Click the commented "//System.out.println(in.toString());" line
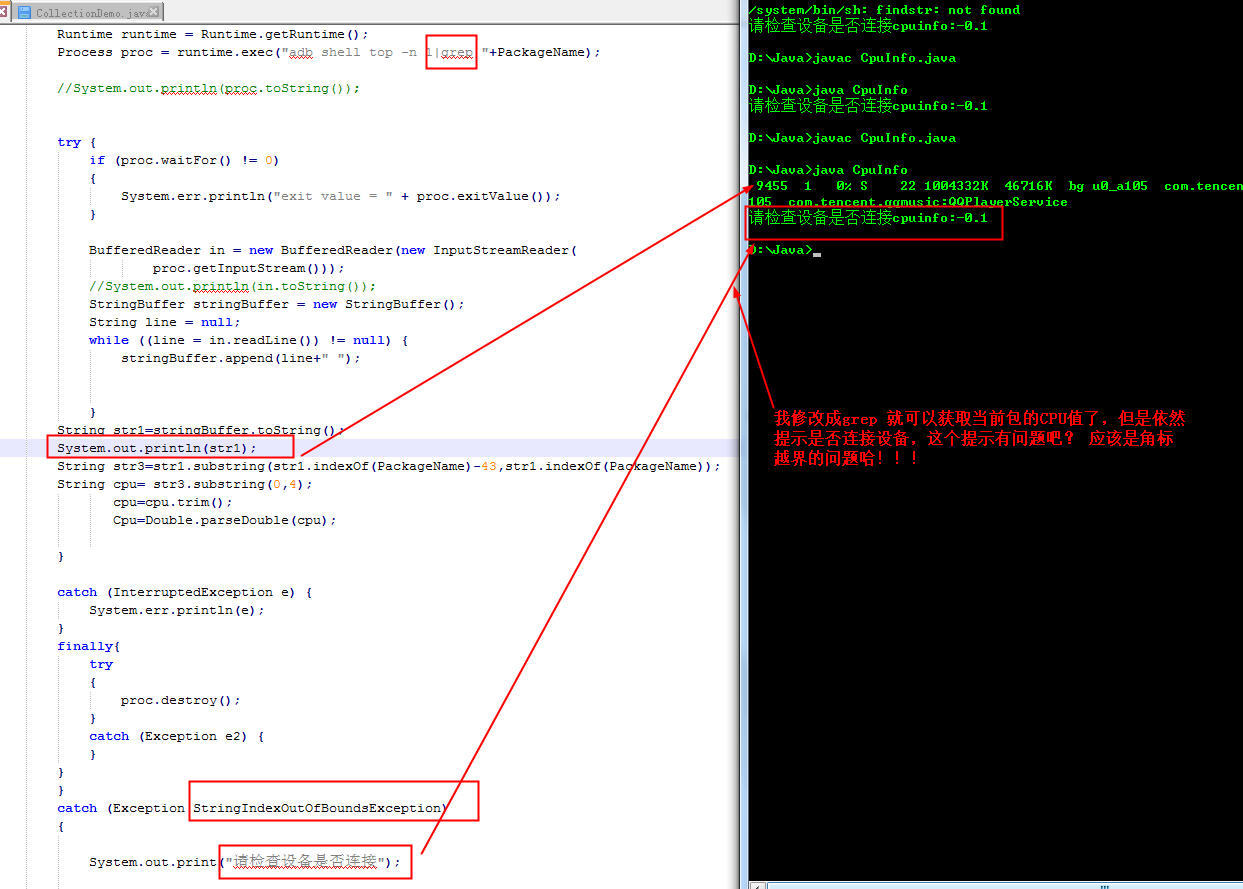 click(x=232, y=286)
